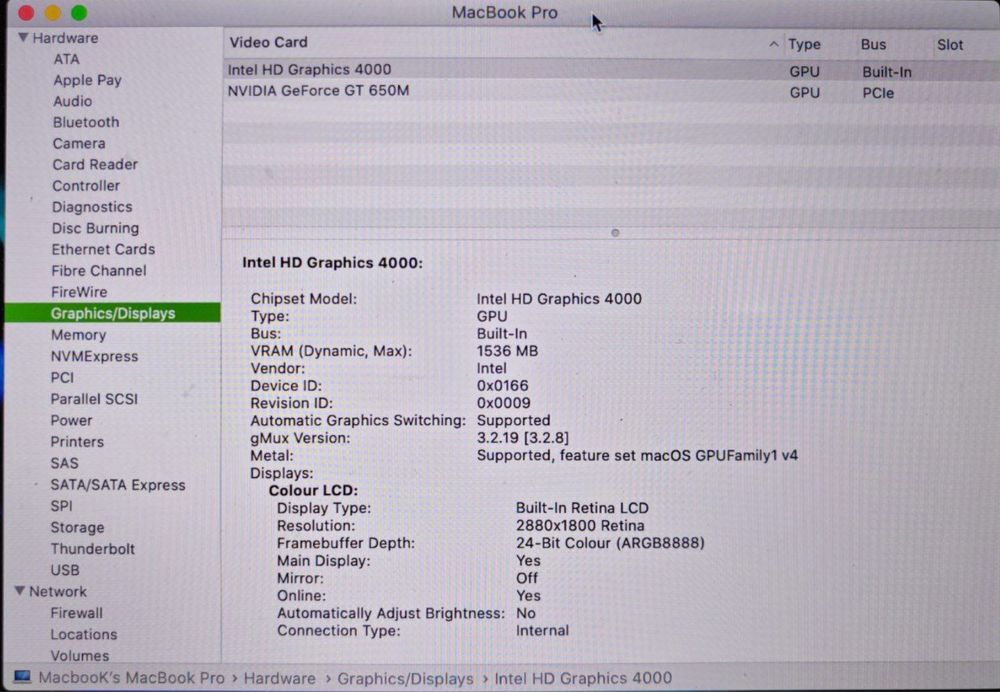
Task: Select Fibre Channel in the sidebar
Action: 99,270
